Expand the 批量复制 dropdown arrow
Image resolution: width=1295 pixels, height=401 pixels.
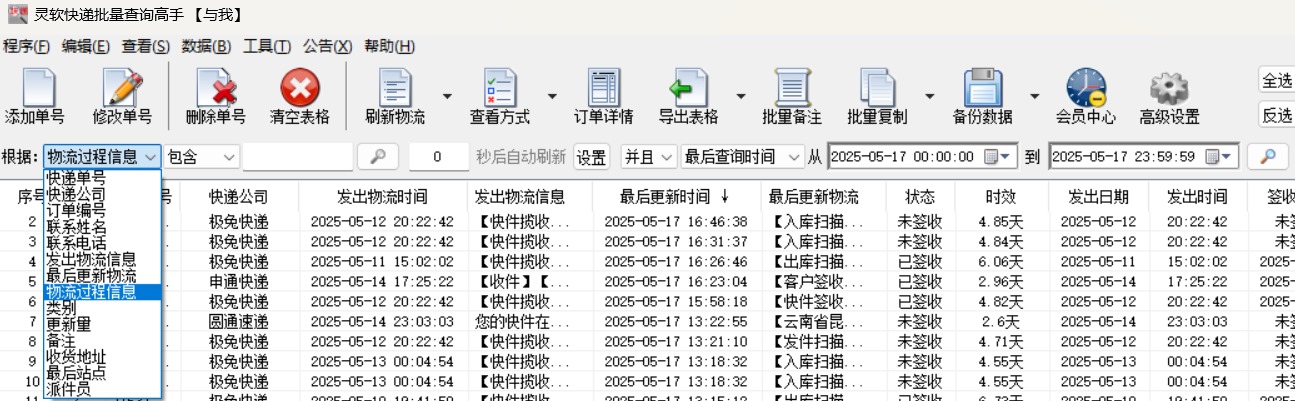tap(930, 97)
